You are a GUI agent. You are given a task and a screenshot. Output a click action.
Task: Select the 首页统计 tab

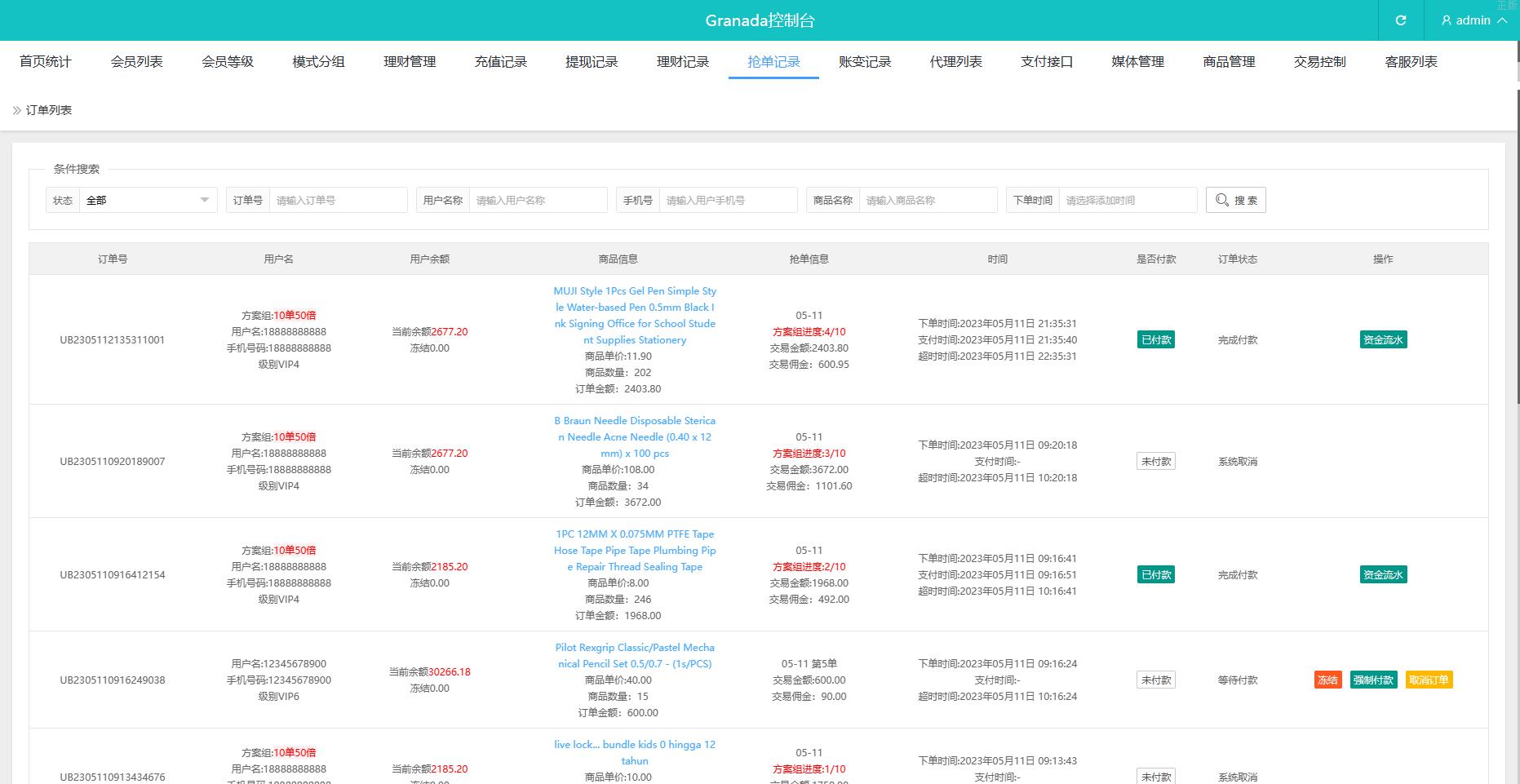coord(46,62)
